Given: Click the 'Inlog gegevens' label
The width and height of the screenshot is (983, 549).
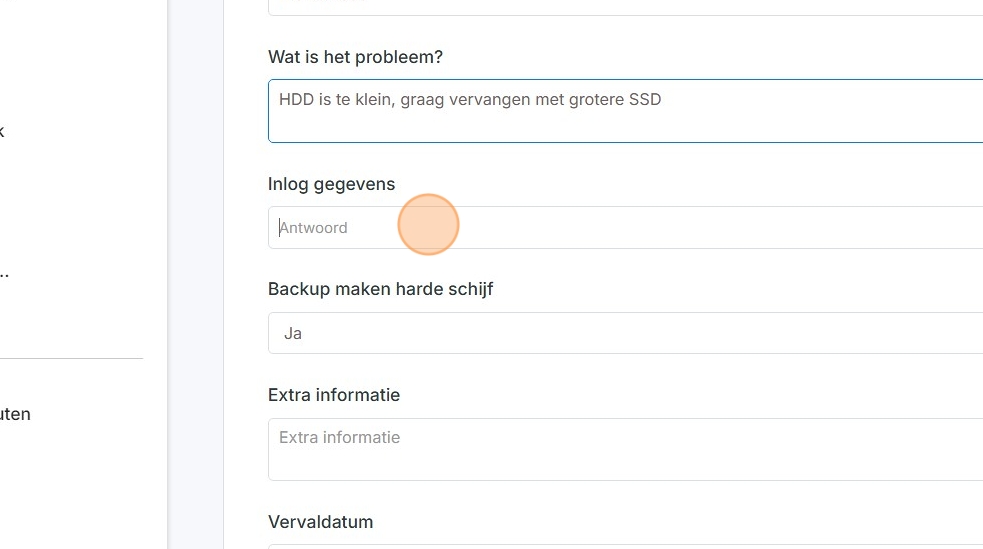Looking at the screenshot, I should 331,184.
